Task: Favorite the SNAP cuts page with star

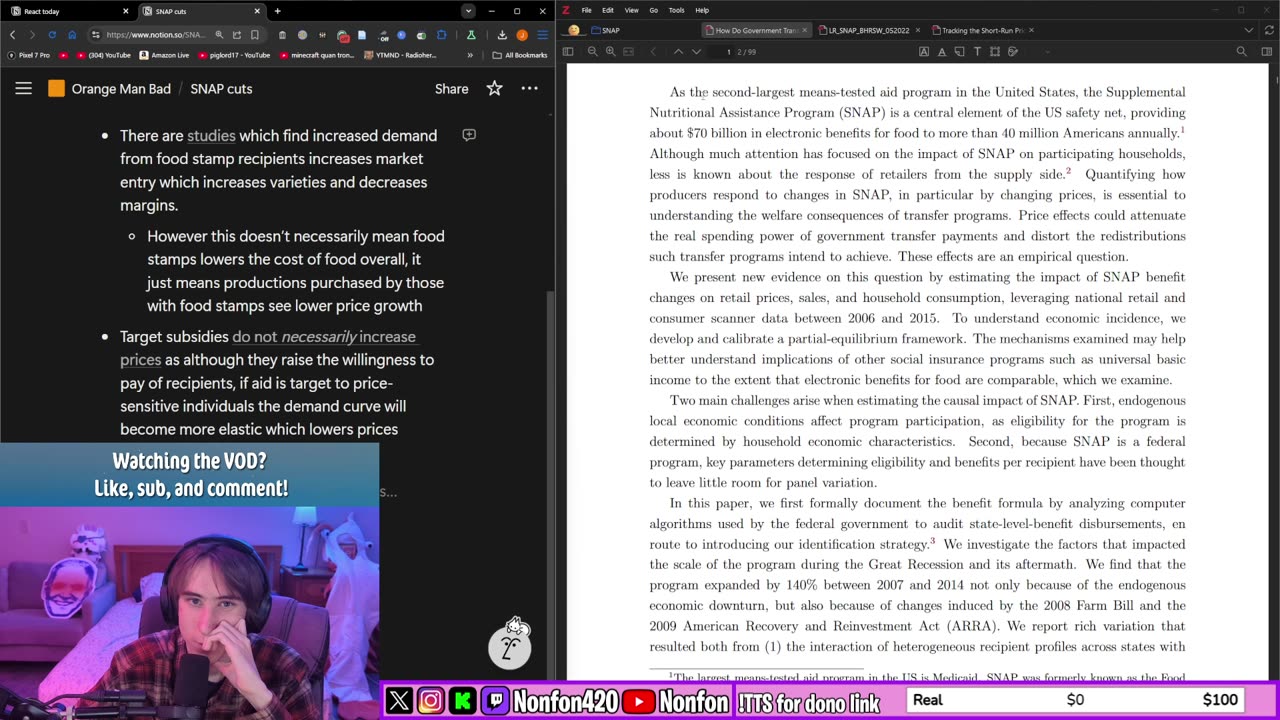Action: click(x=494, y=88)
